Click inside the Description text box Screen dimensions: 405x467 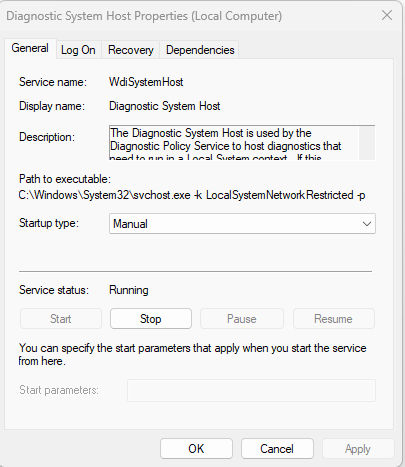234,143
